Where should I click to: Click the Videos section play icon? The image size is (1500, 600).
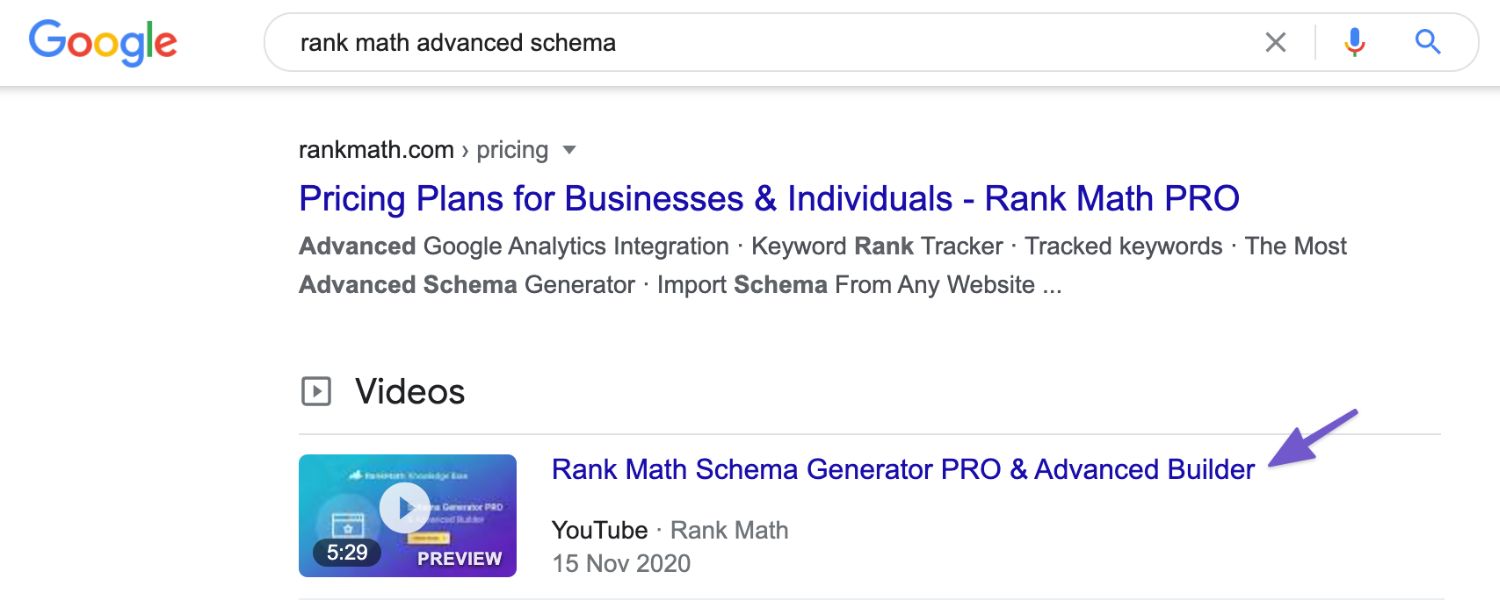[316, 391]
